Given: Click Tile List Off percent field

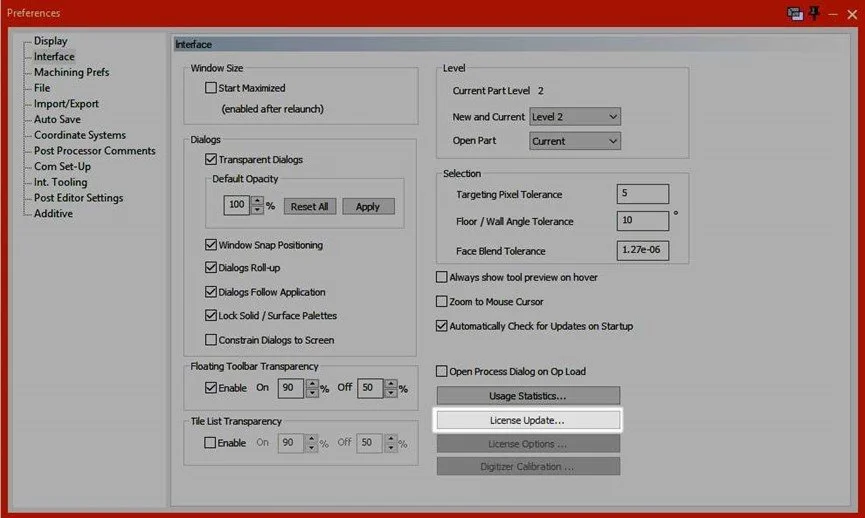Looking at the screenshot, I should [369, 443].
